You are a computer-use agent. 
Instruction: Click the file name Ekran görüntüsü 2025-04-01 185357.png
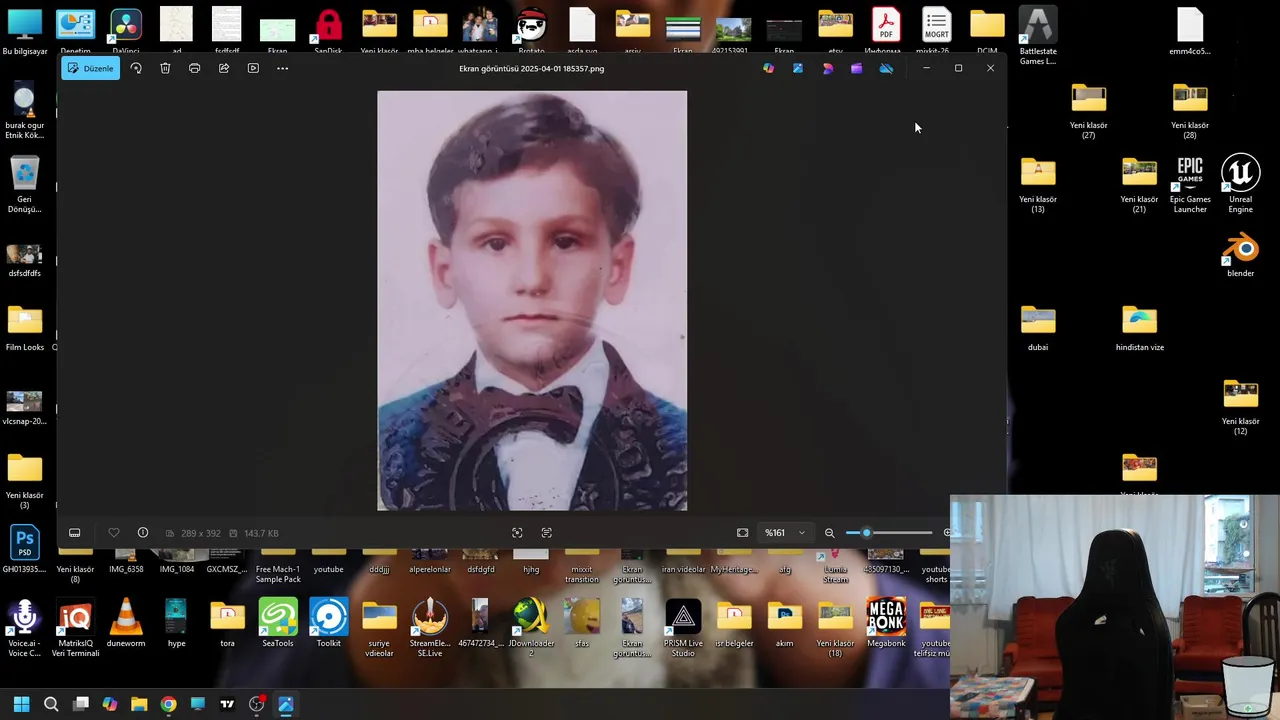[x=531, y=68]
